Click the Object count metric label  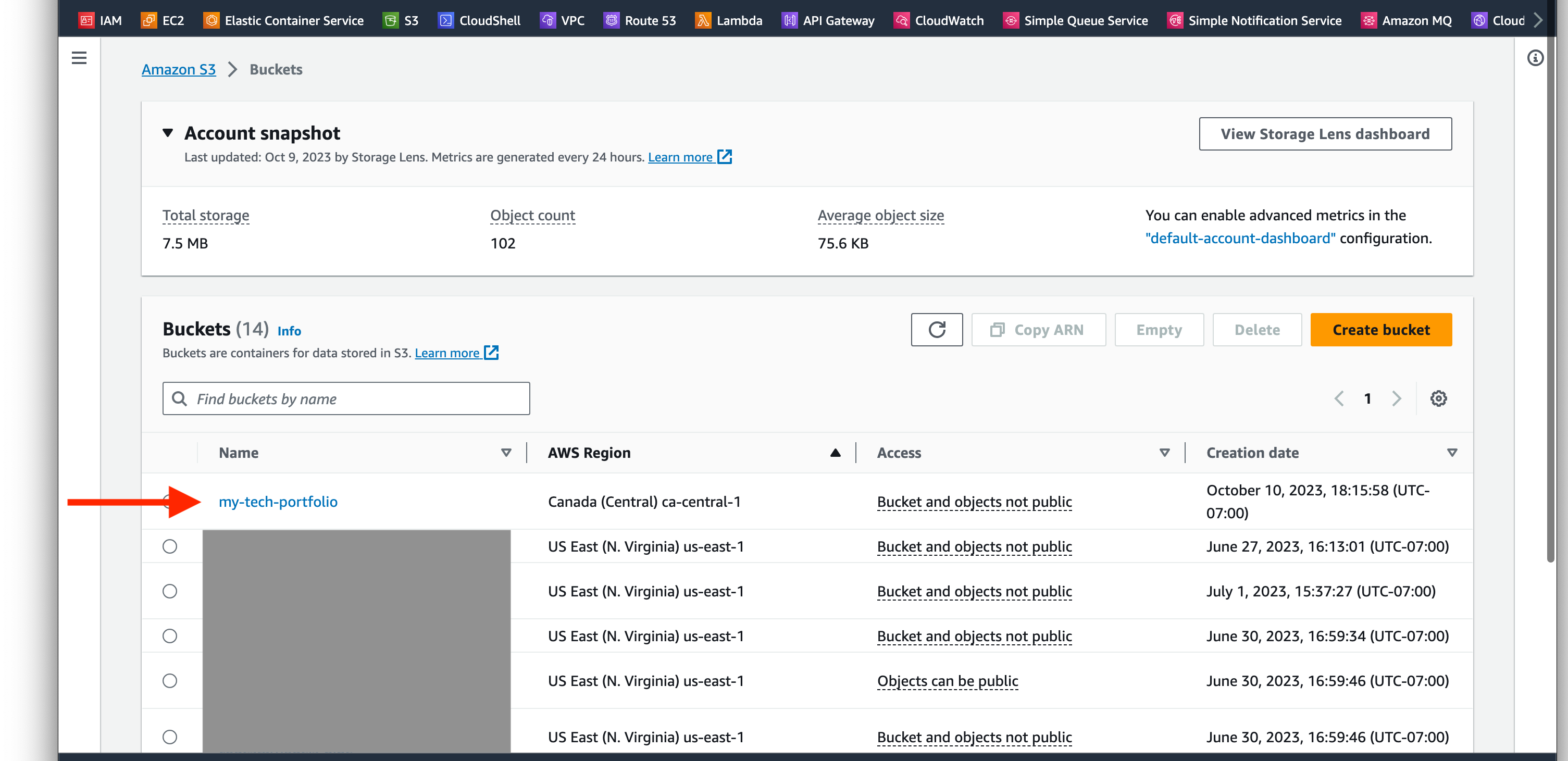(532, 215)
